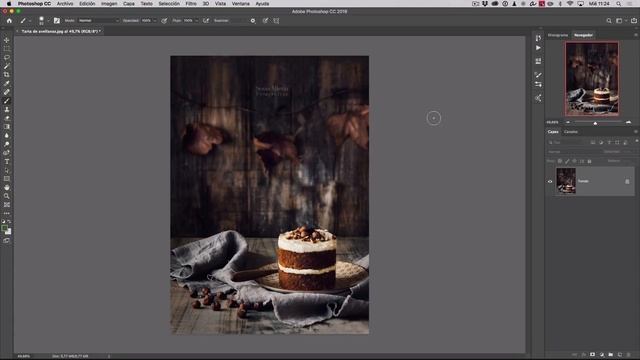Click the add layer mask icon
This screenshot has width=640, height=360.
pyautogui.click(x=592, y=355)
